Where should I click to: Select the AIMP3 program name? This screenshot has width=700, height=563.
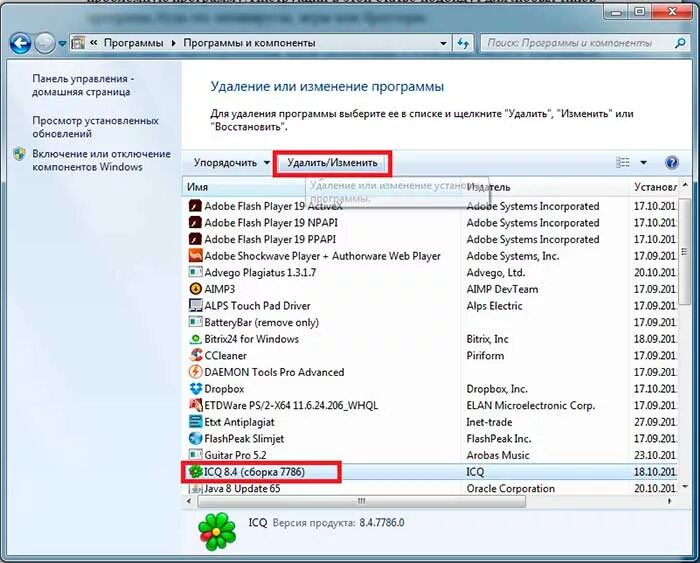[219, 289]
